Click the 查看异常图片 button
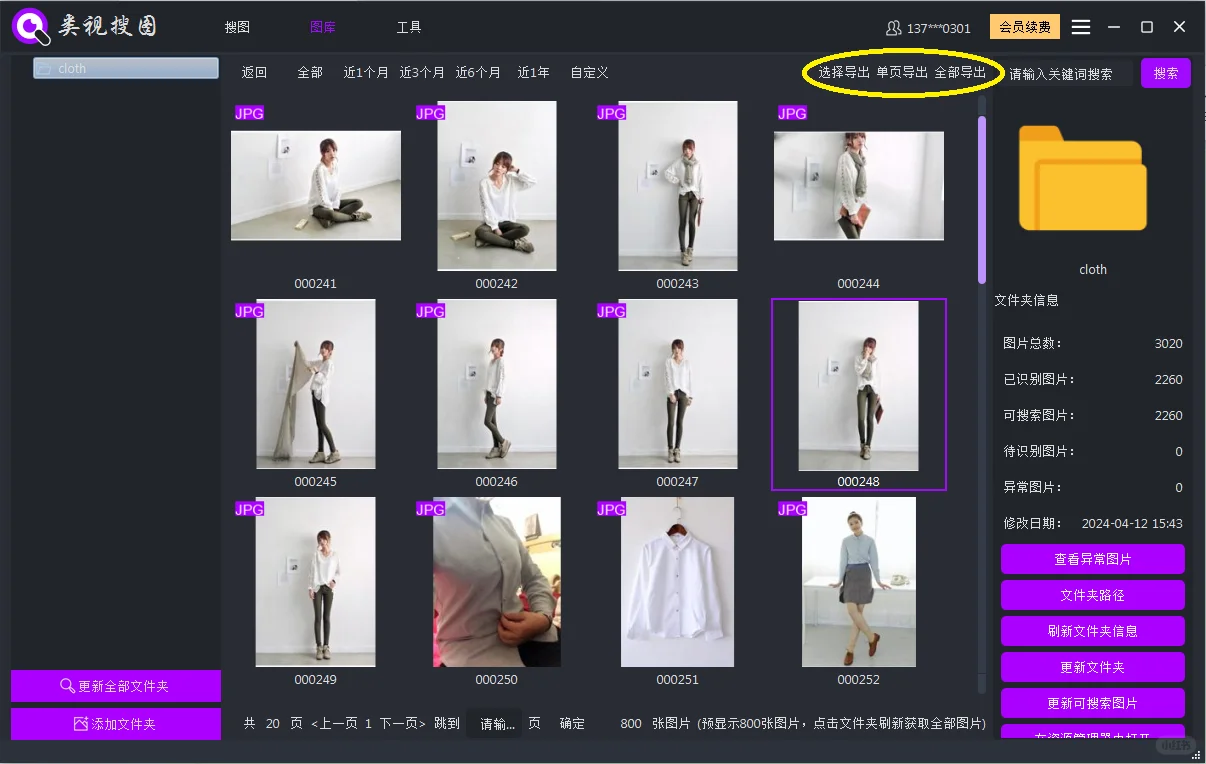This screenshot has width=1206, height=764. (x=1092, y=558)
